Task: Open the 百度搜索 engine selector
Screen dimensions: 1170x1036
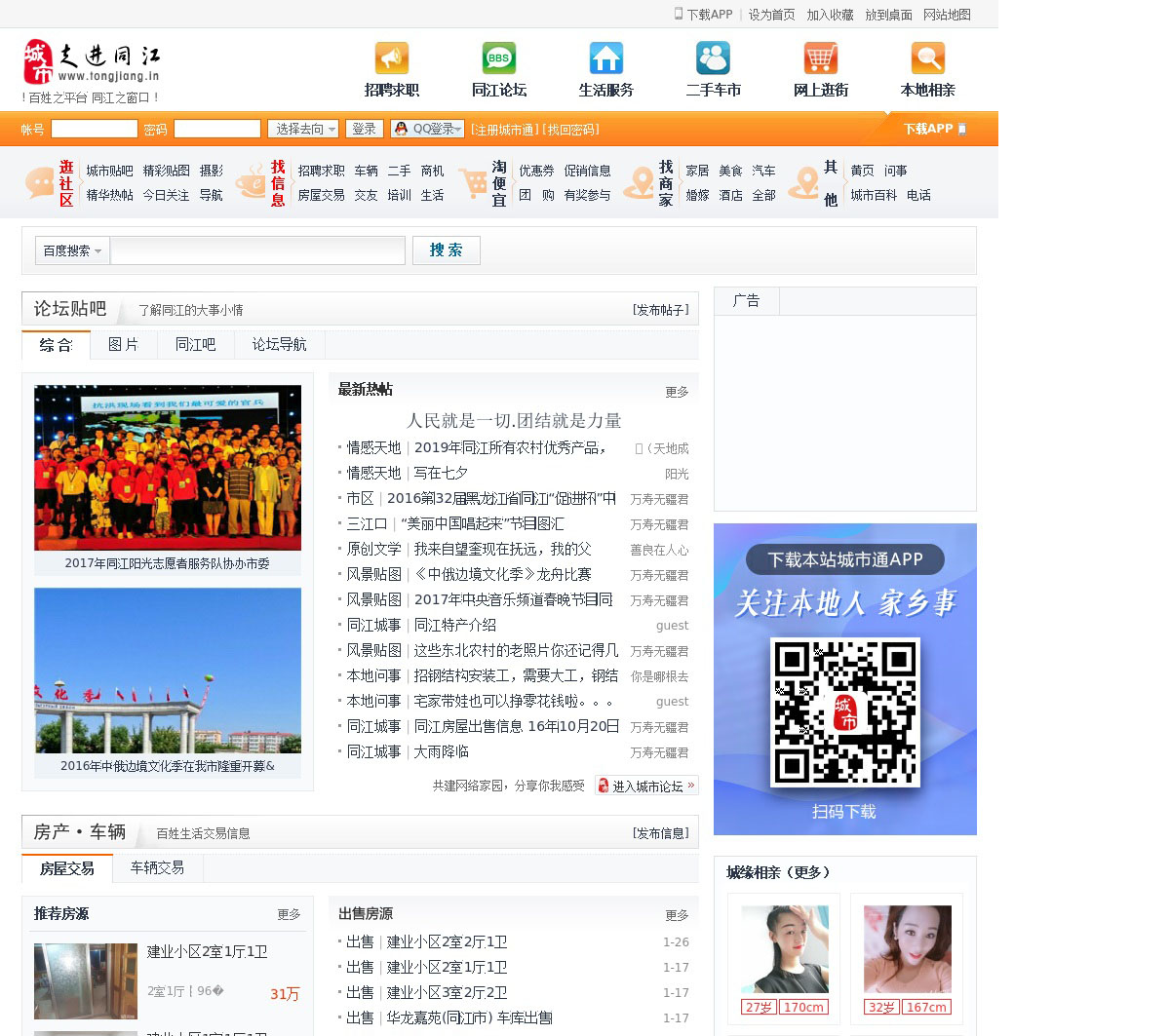Action: point(72,250)
